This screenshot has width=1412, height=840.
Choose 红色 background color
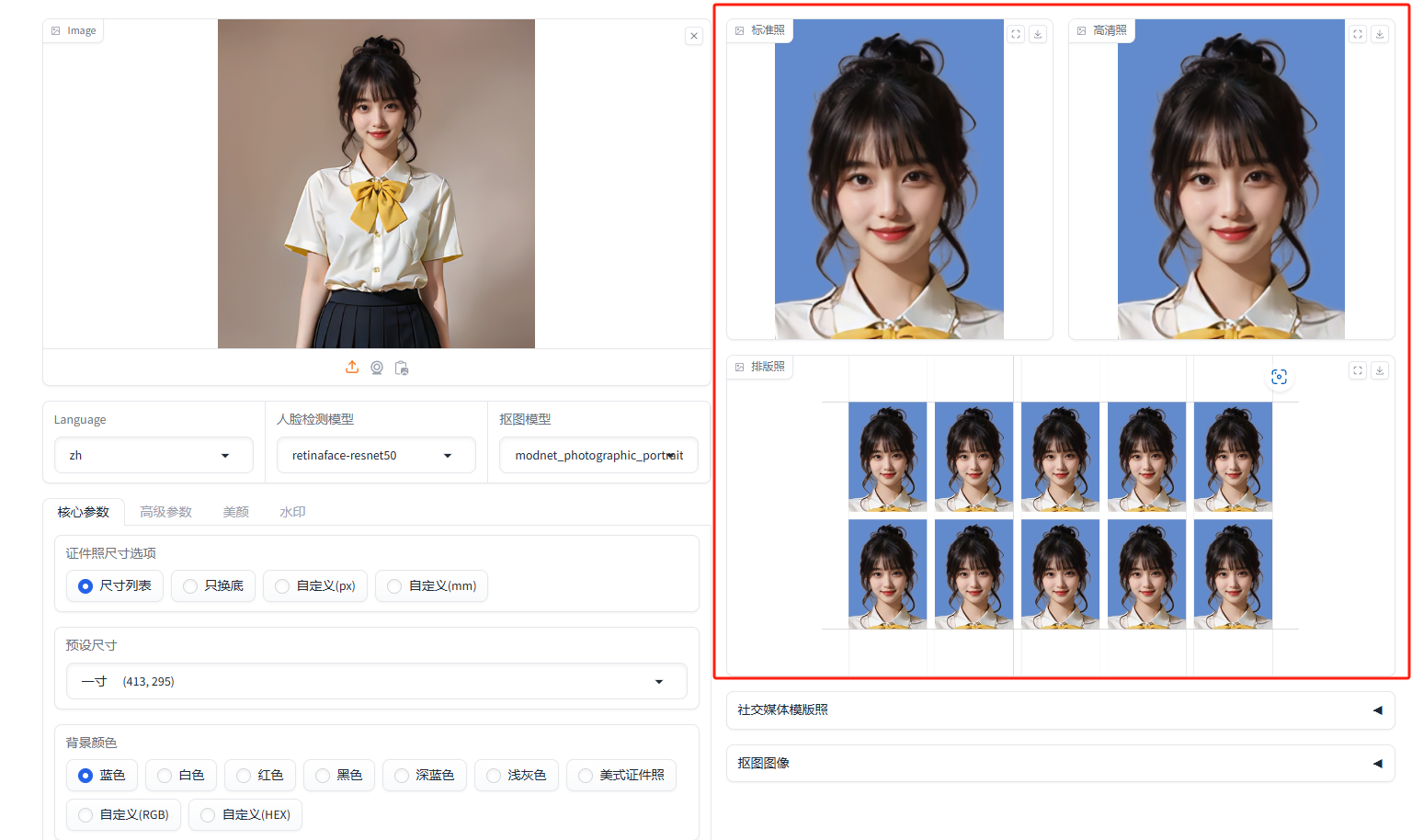260,775
